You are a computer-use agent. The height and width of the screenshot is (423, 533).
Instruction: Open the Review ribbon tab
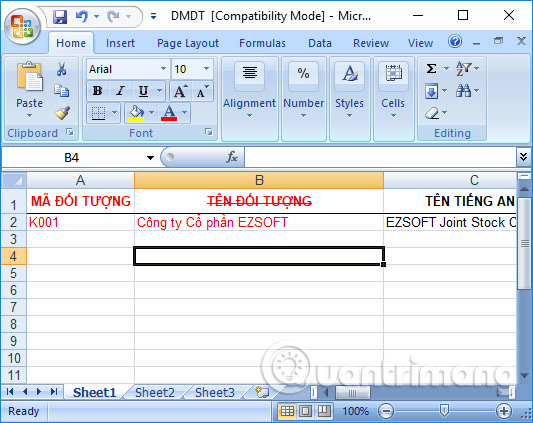[371, 43]
